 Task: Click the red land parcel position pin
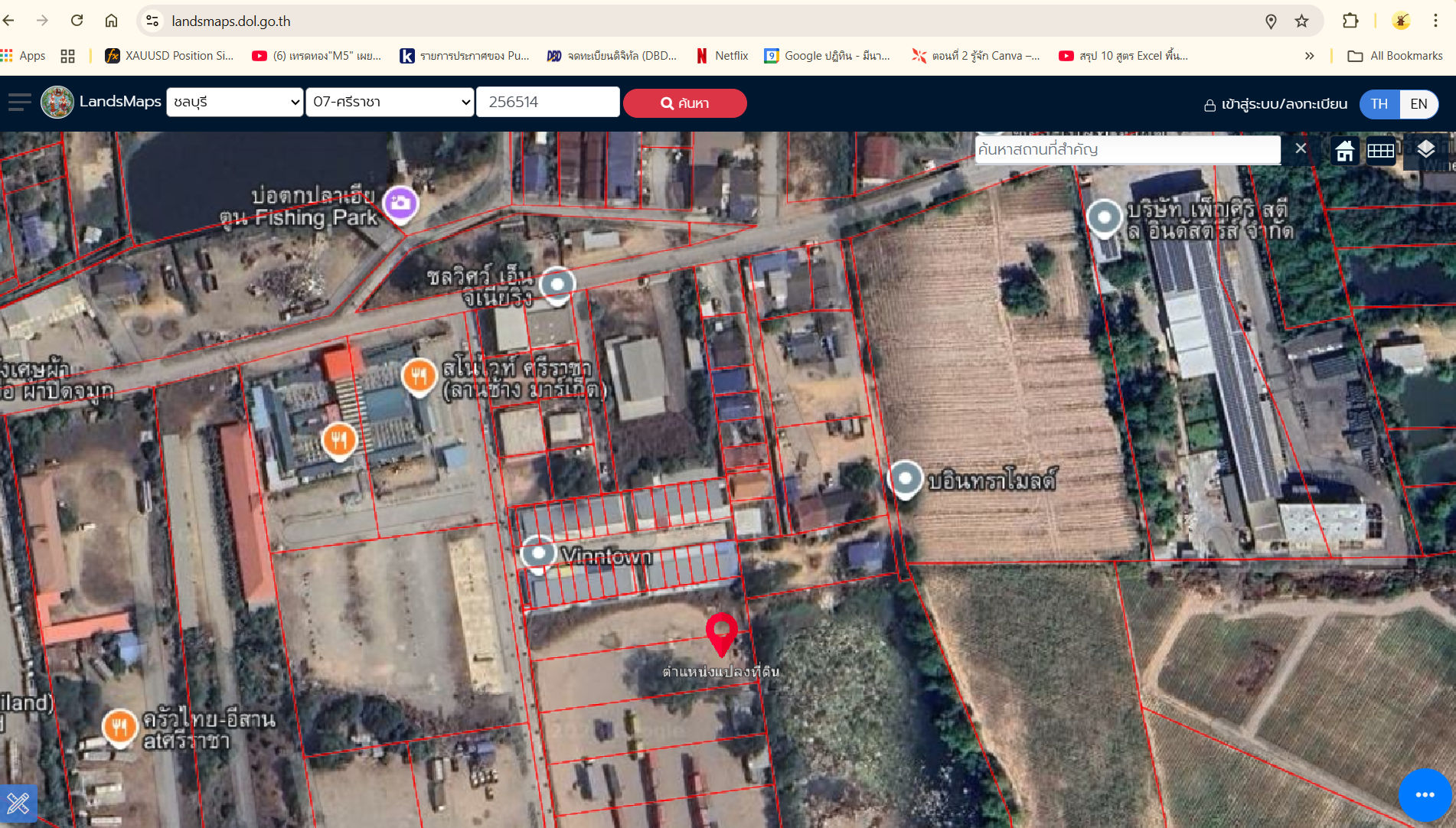[x=721, y=634]
